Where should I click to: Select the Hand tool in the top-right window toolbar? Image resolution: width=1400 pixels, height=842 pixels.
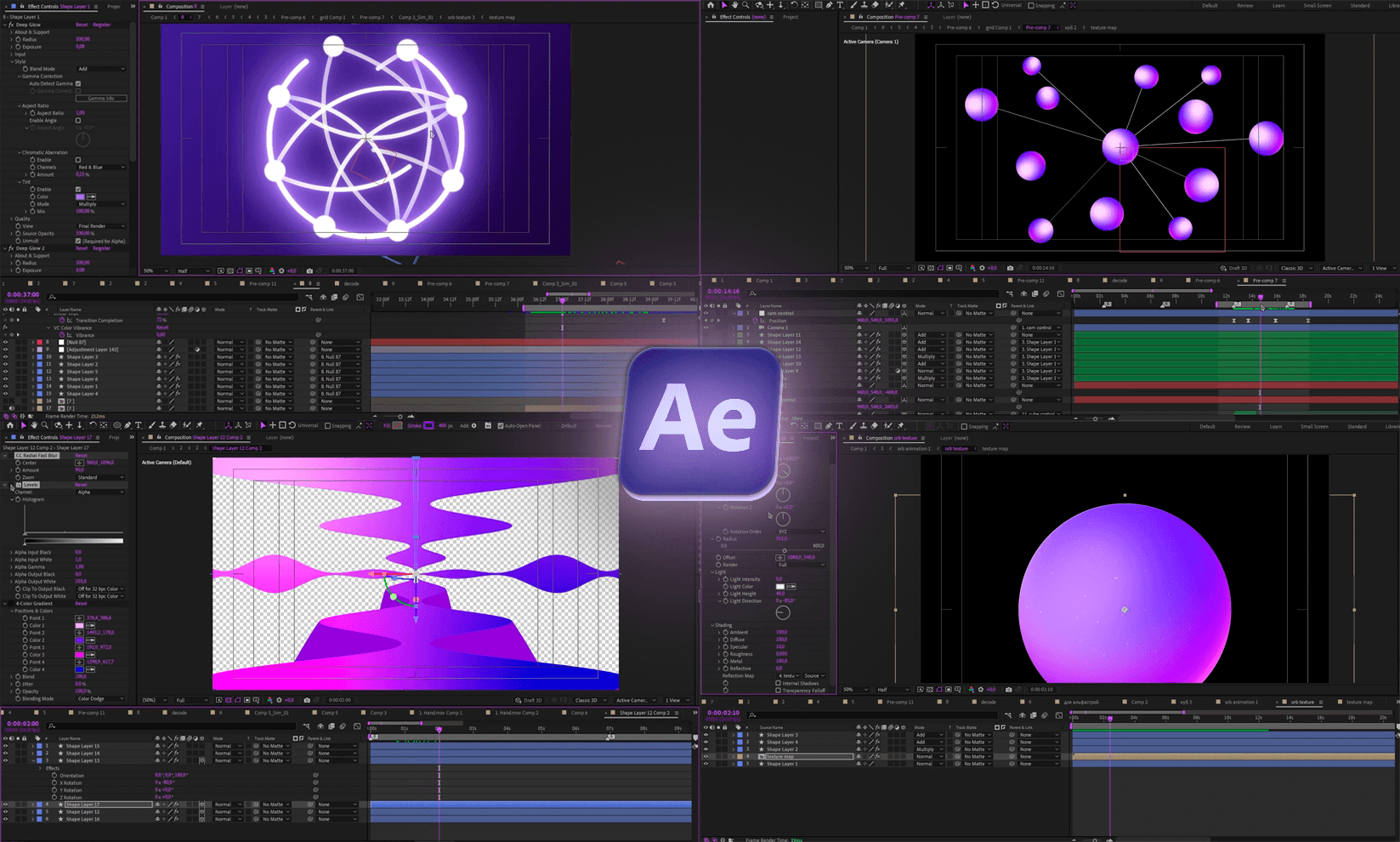click(x=735, y=5)
